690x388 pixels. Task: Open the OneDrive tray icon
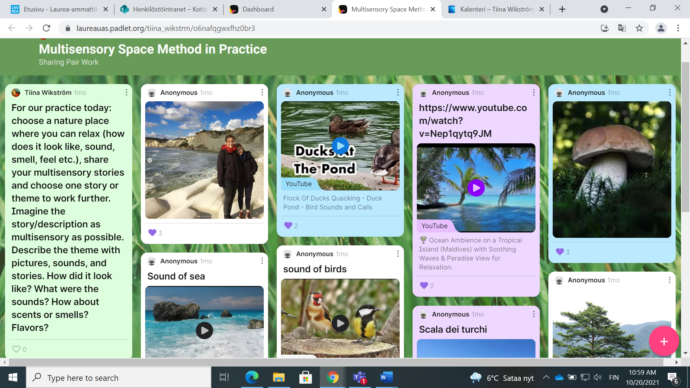pyautogui.click(x=559, y=377)
